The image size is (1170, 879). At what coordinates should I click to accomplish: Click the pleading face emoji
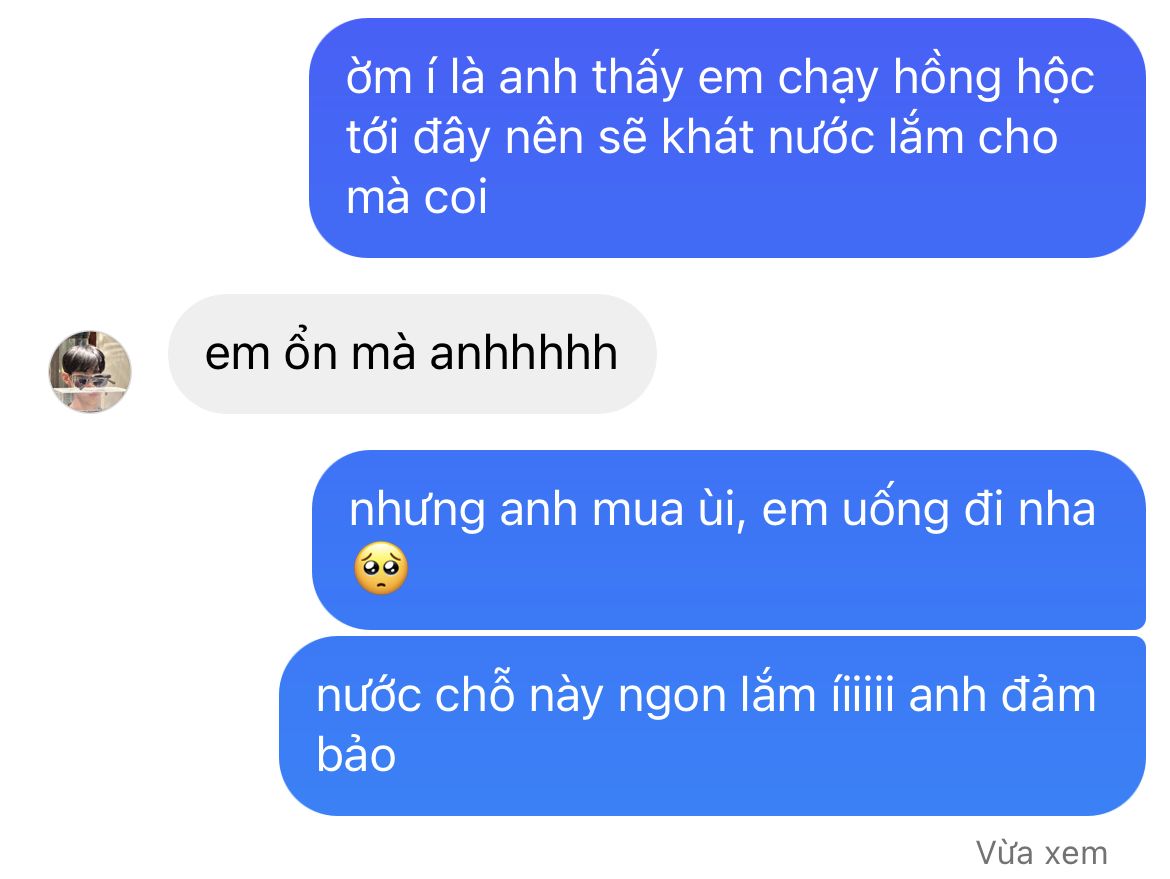[x=381, y=569]
